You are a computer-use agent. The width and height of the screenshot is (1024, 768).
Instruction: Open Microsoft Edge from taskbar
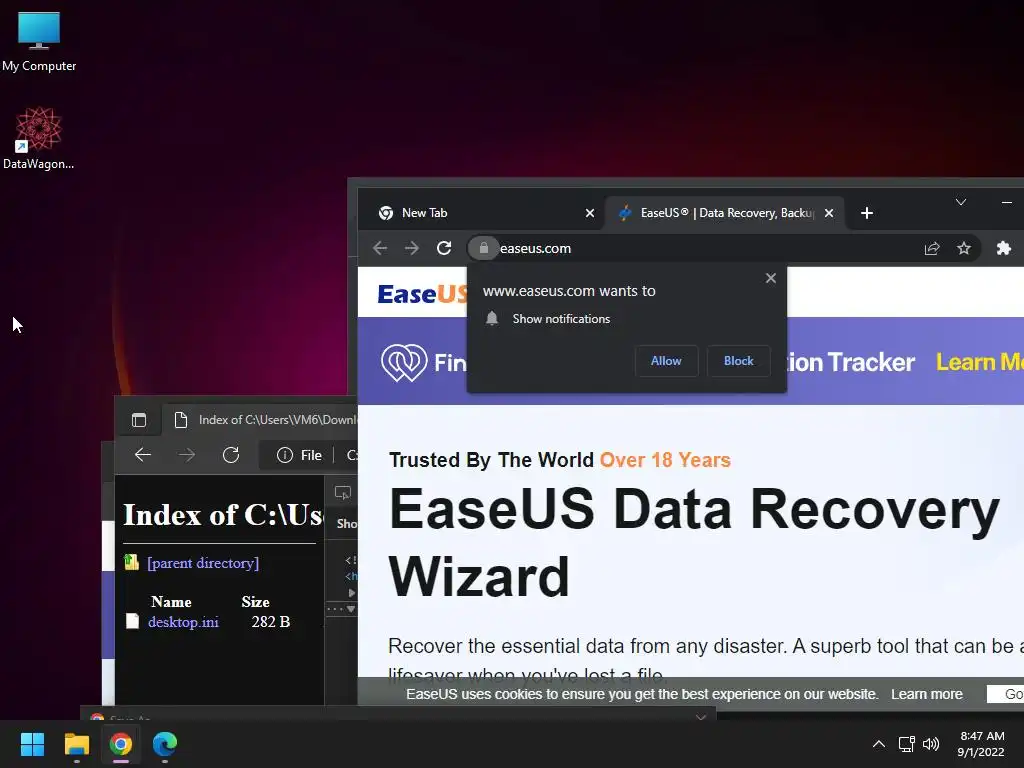click(x=165, y=744)
